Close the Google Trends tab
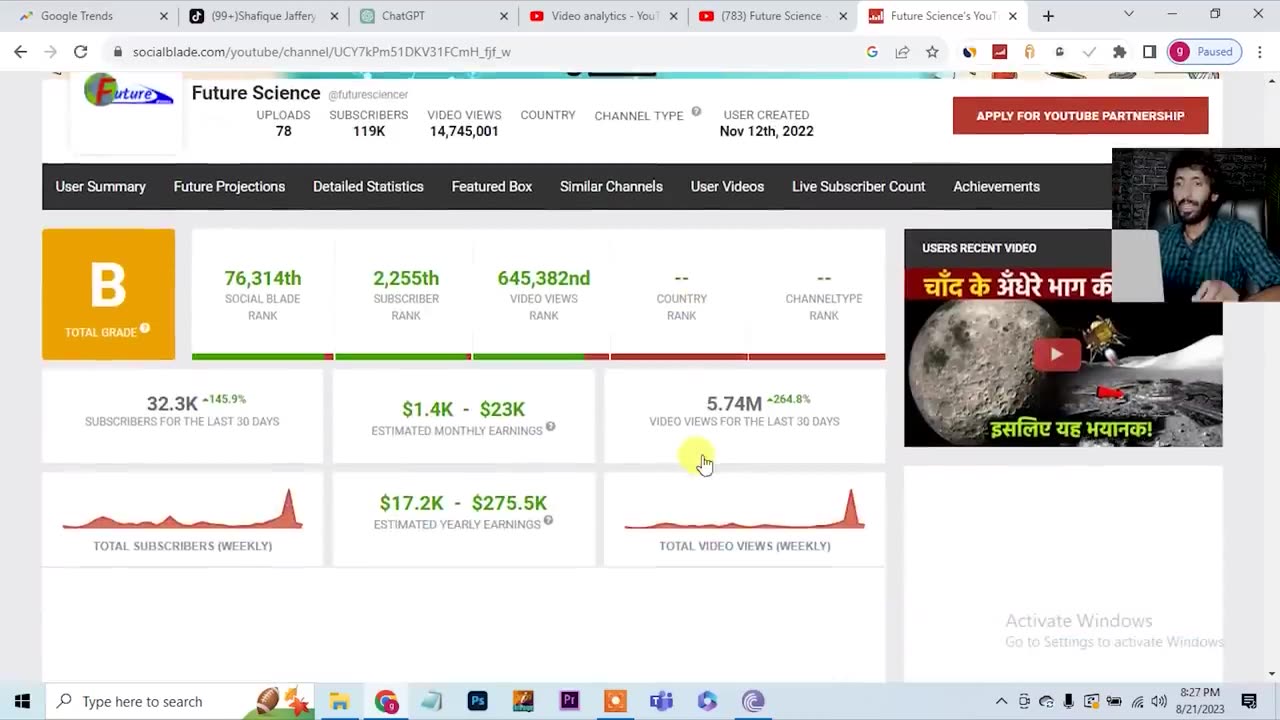The image size is (1280, 720). pos(164,16)
